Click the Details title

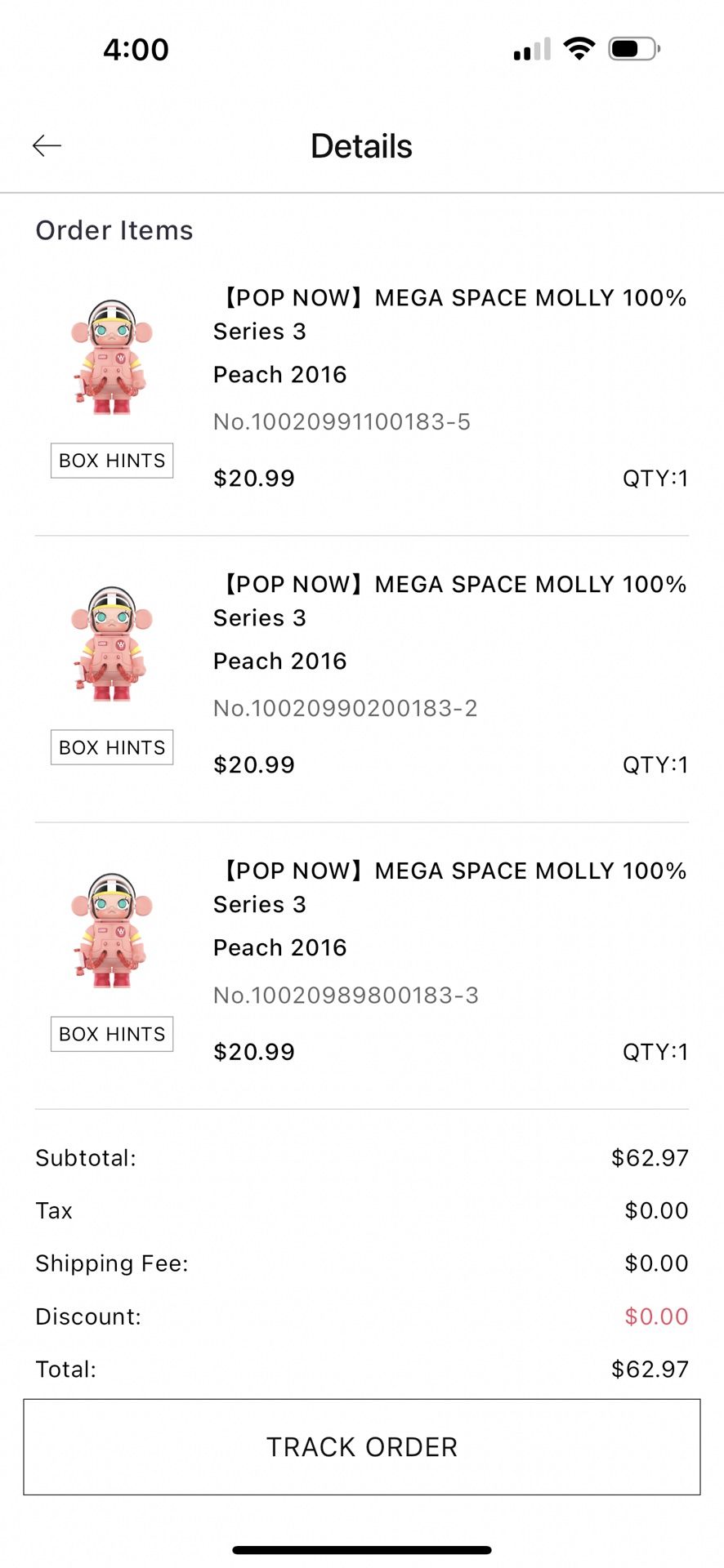coord(360,145)
